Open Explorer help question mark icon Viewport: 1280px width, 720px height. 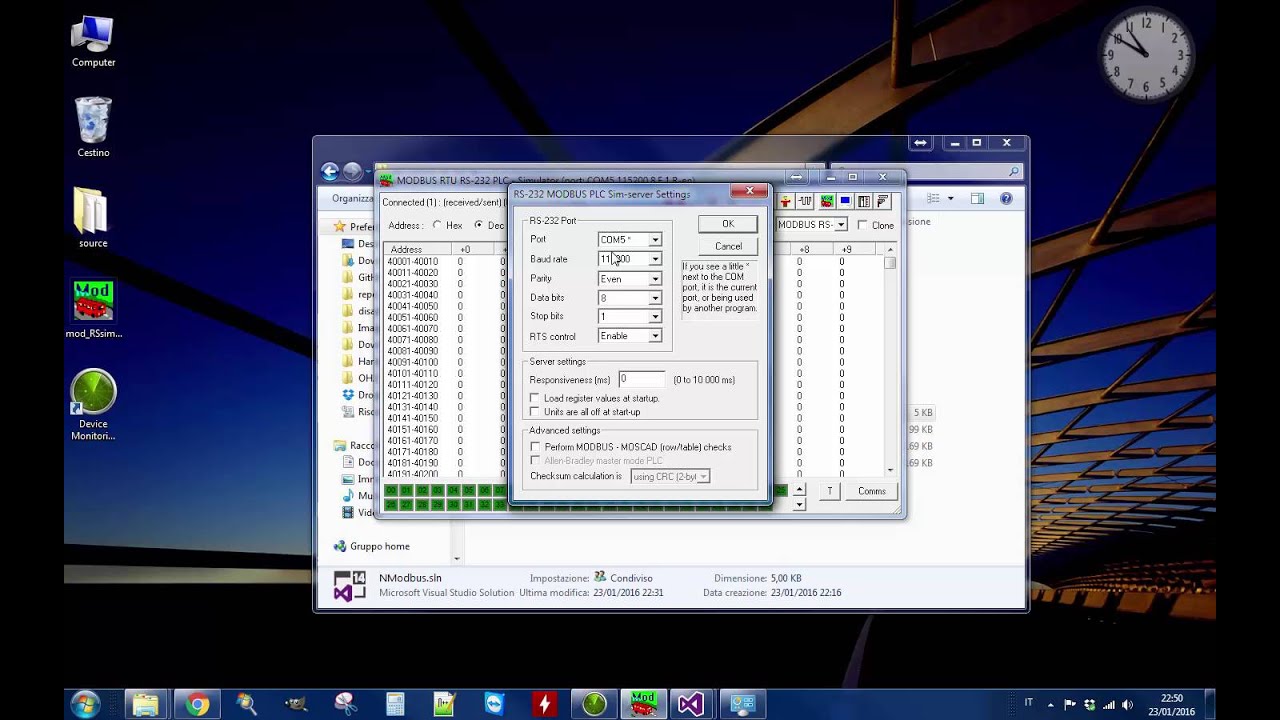(x=1006, y=199)
